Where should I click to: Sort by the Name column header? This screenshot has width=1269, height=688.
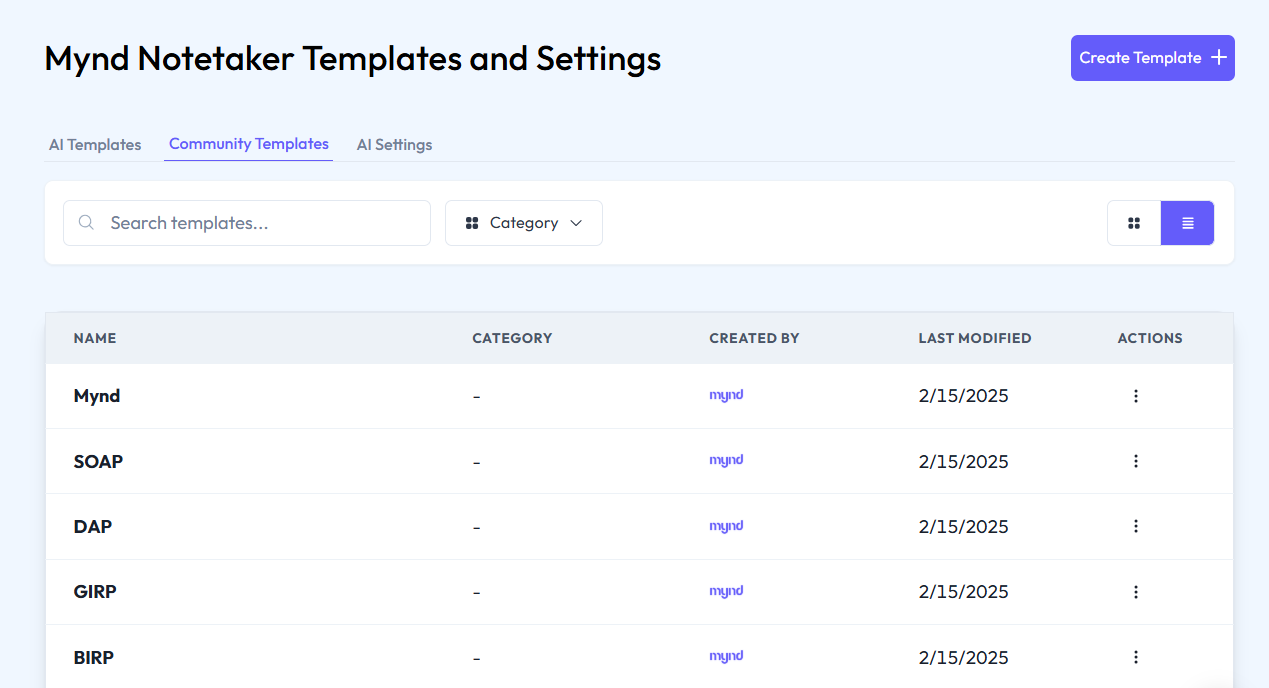coord(95,338)
